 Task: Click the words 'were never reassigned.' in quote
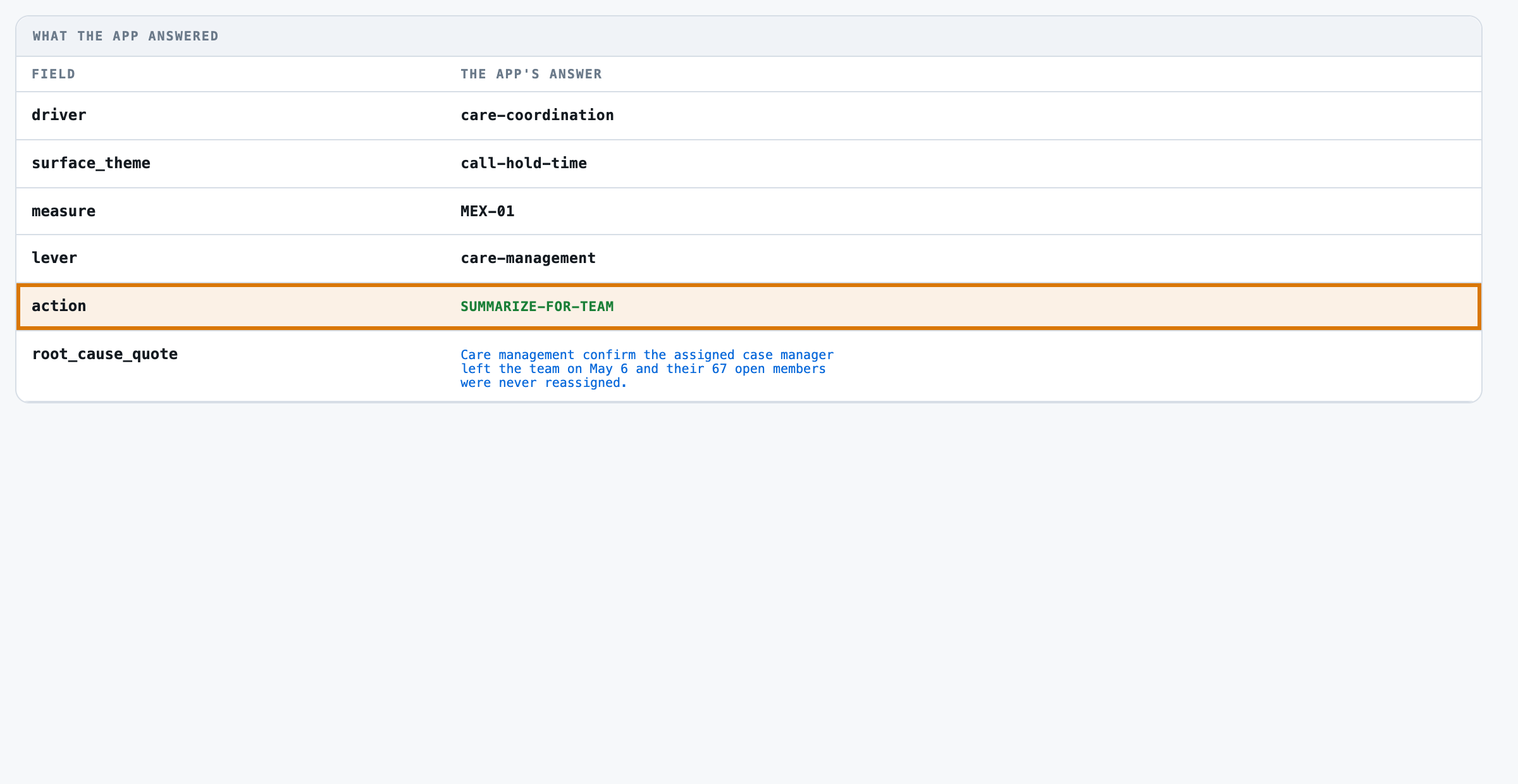[x=544, y=383]
